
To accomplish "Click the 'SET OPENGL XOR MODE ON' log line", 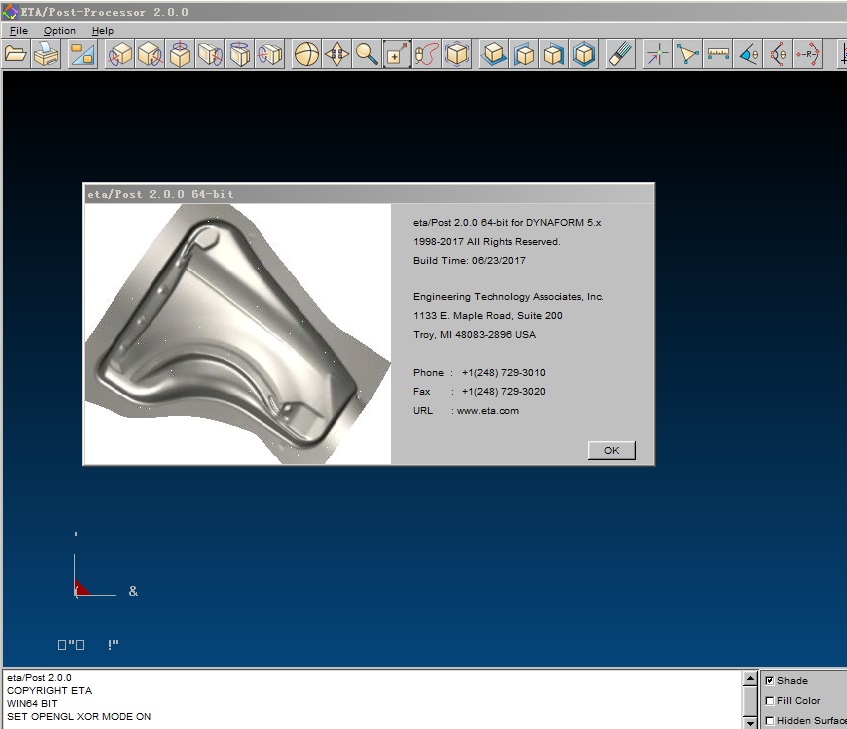I will [79, 717].
